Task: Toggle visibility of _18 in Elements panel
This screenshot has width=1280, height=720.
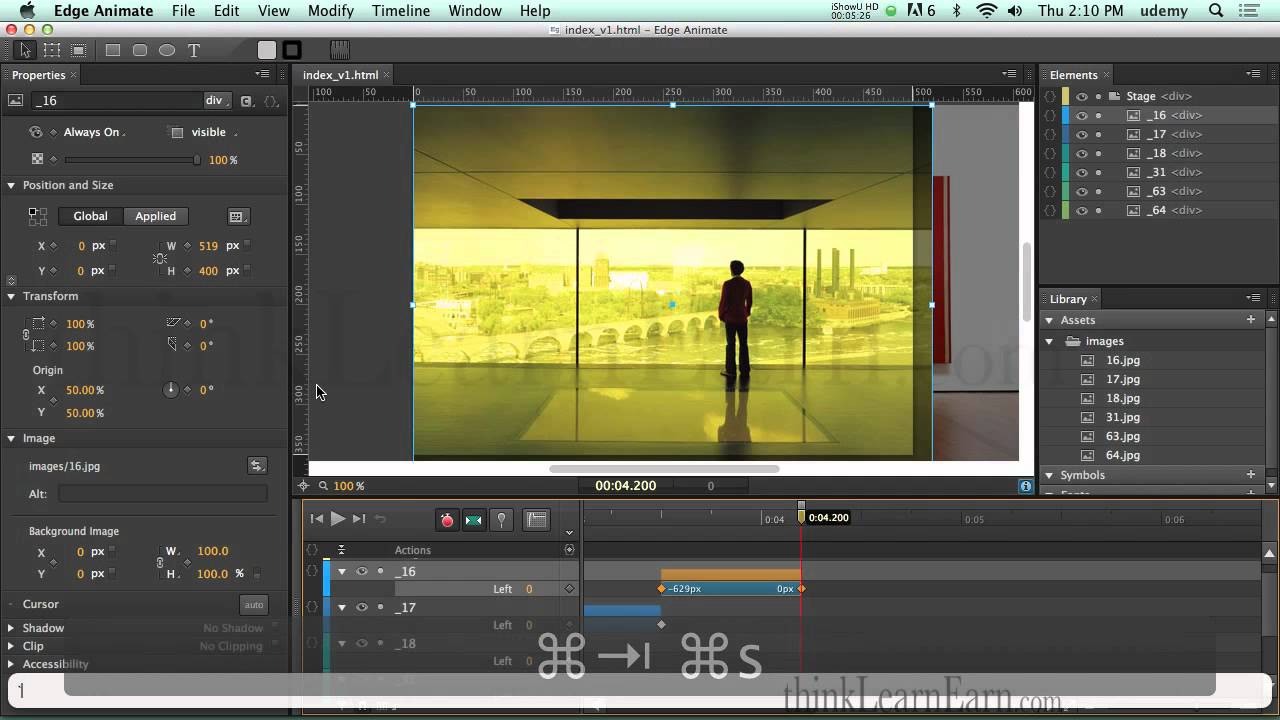Action: pos(1082,153)
